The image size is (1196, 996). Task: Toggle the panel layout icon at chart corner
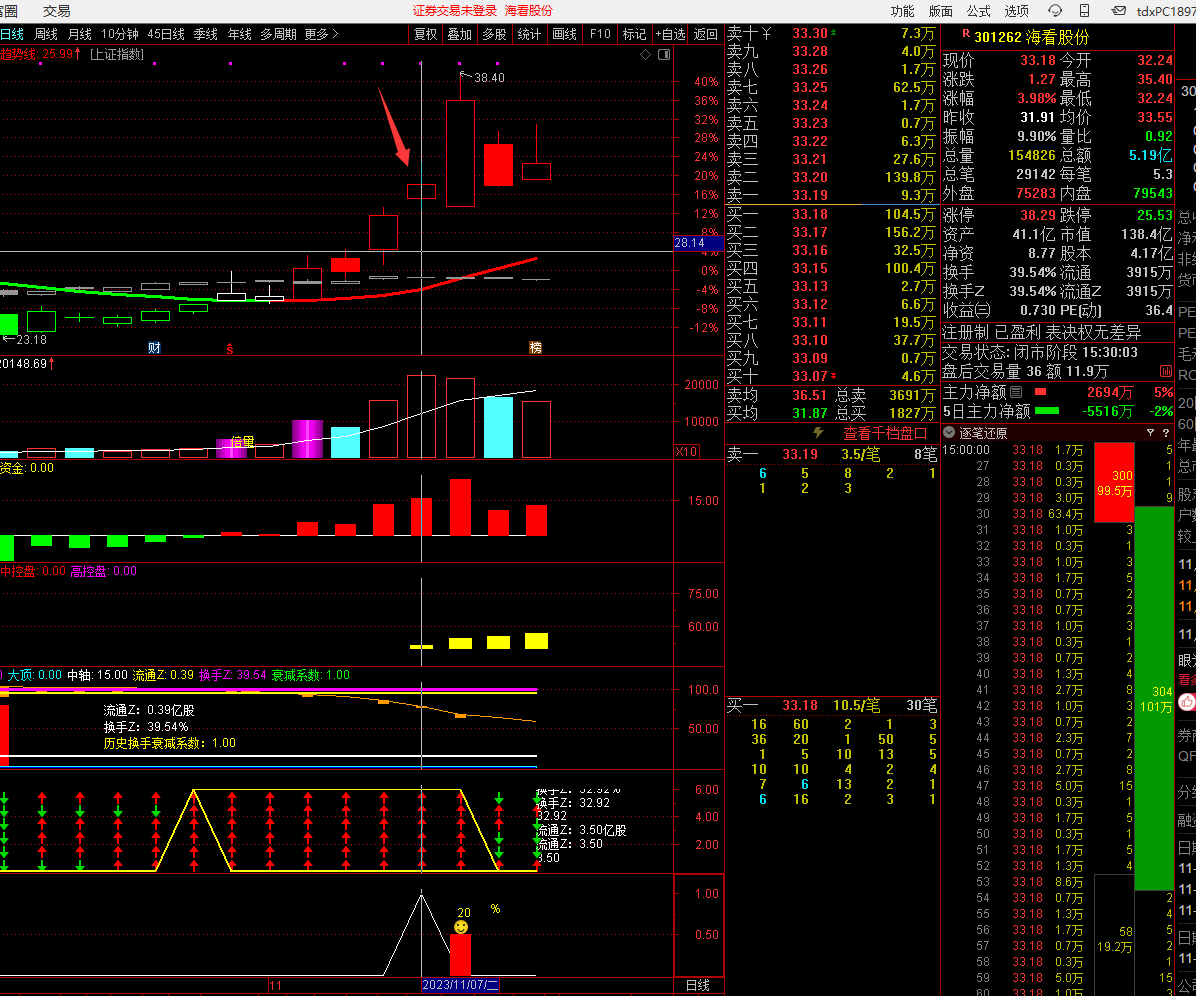(x=662, y=54)
